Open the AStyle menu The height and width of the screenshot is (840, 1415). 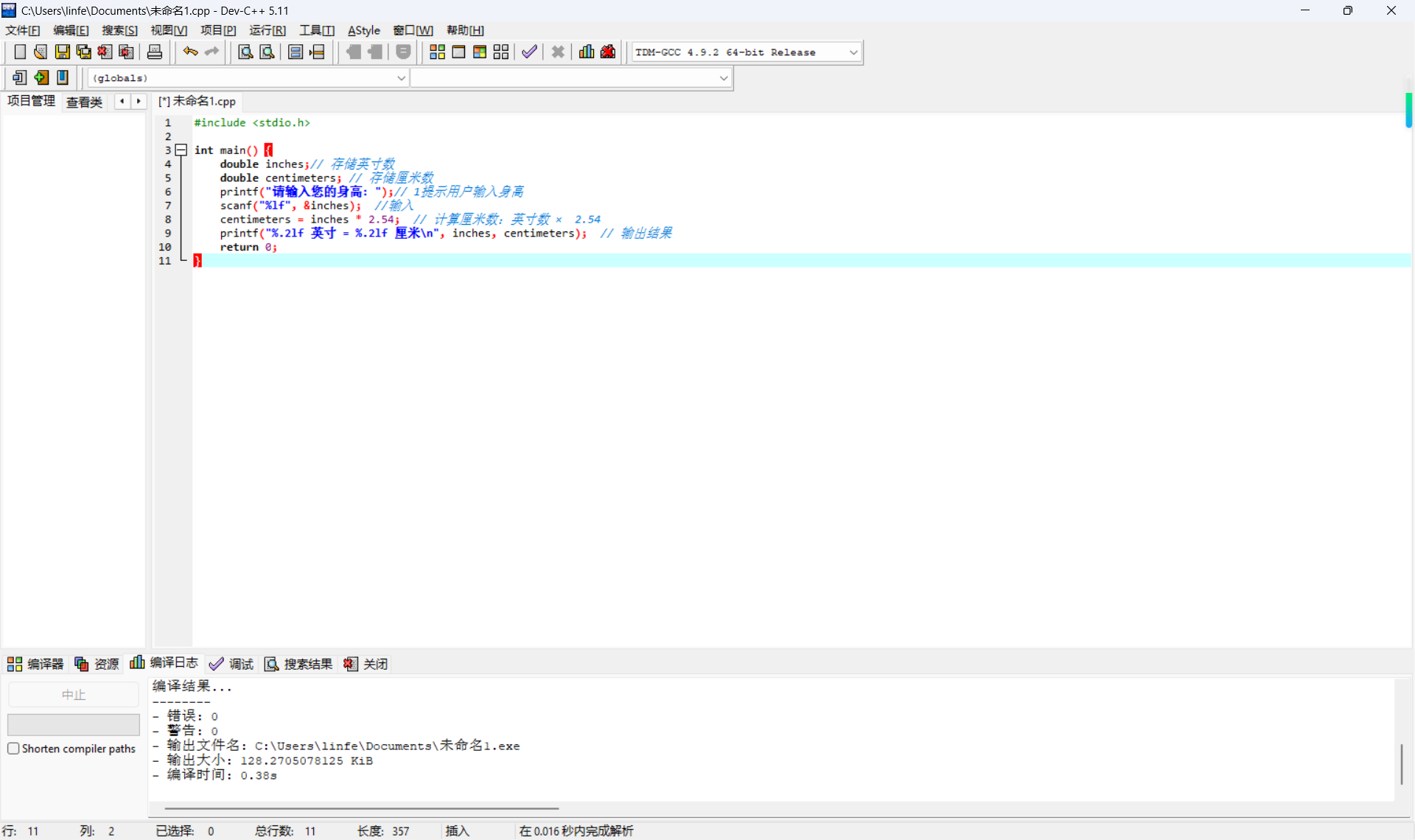point(363,30)
